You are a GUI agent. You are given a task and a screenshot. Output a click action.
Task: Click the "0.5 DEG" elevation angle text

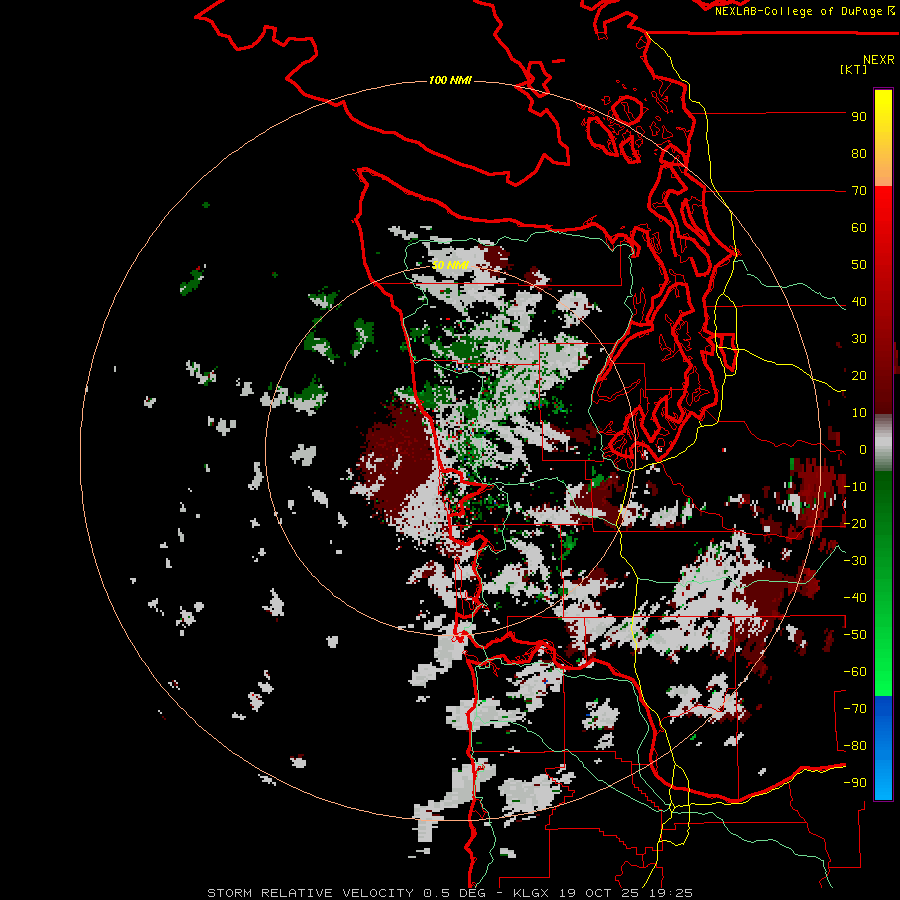click(455, 893)
